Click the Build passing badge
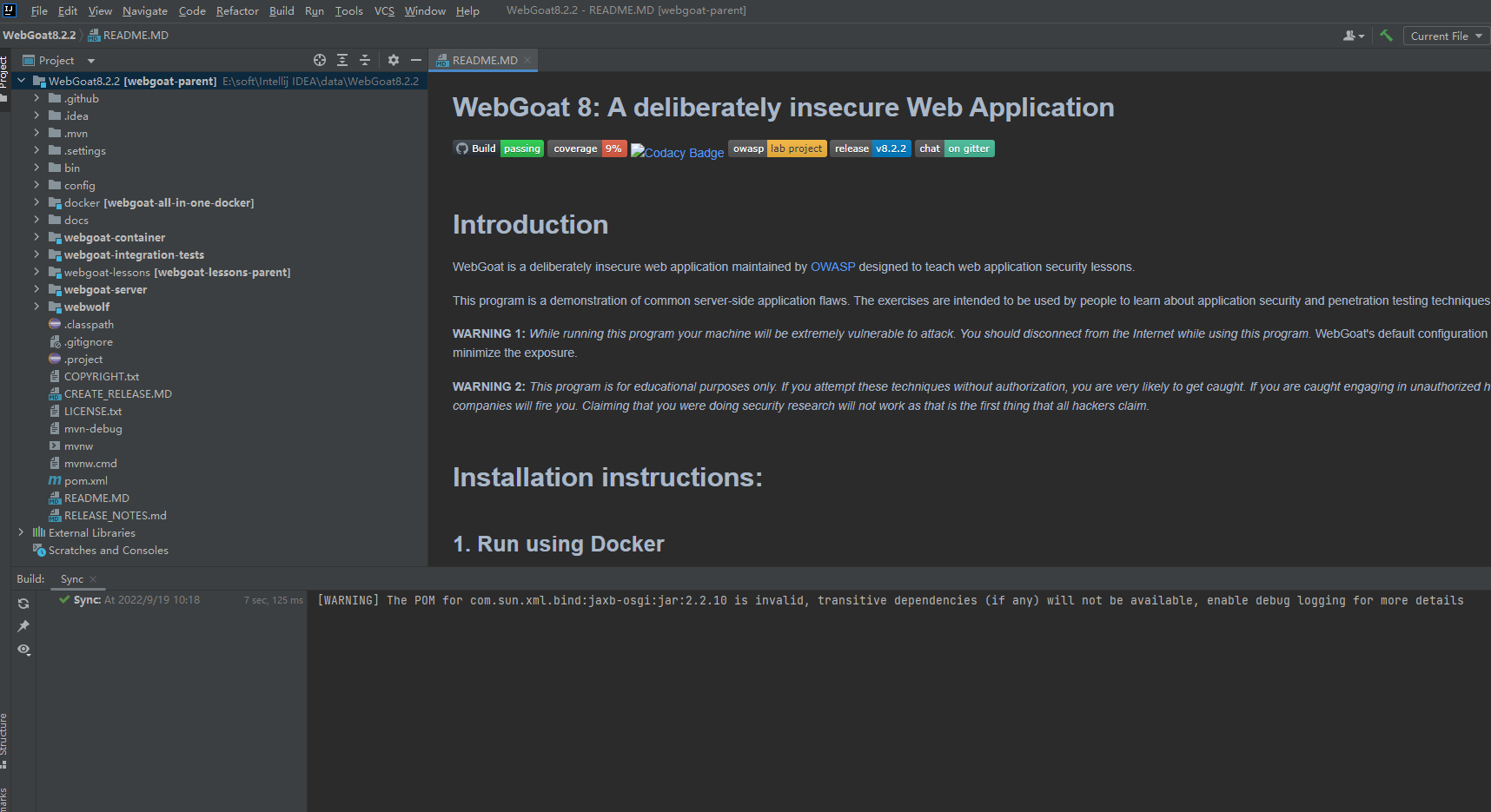The height and width of the screenshot is (812, 1491). [x=499, y=149]
